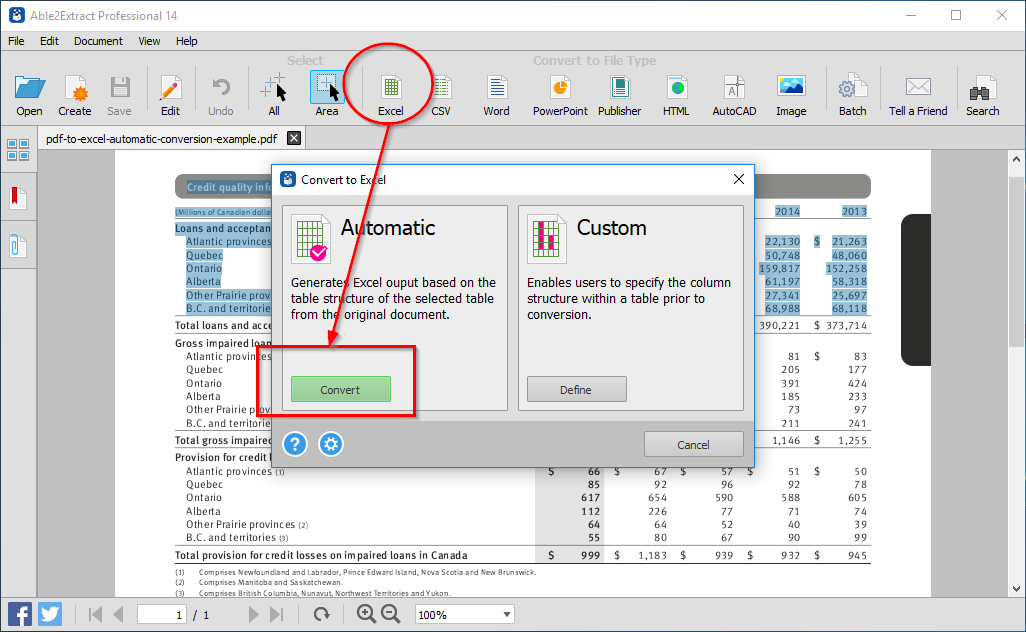Open the Help menu
The width and height of the screenshot is (1026, 632).
coord(186,41)
